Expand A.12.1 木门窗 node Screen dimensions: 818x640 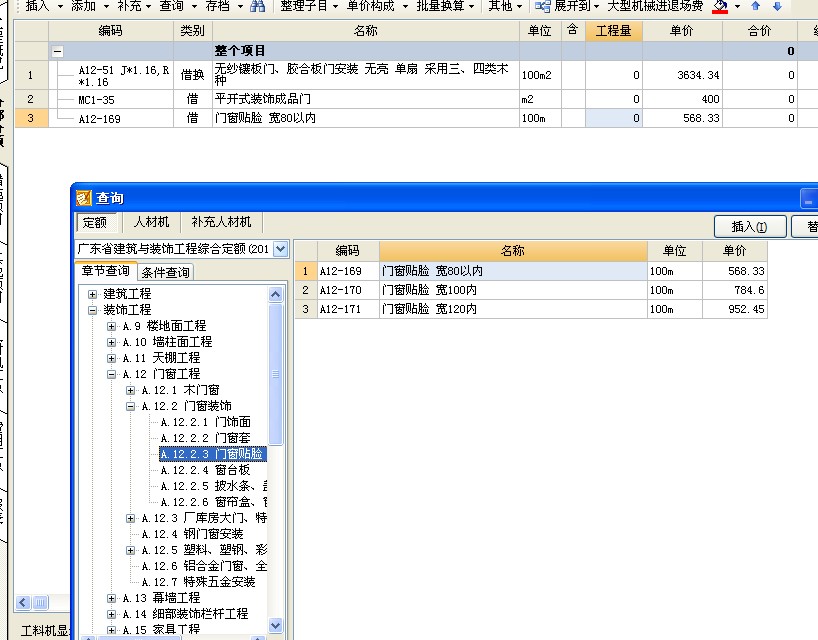tap(130, 391)
